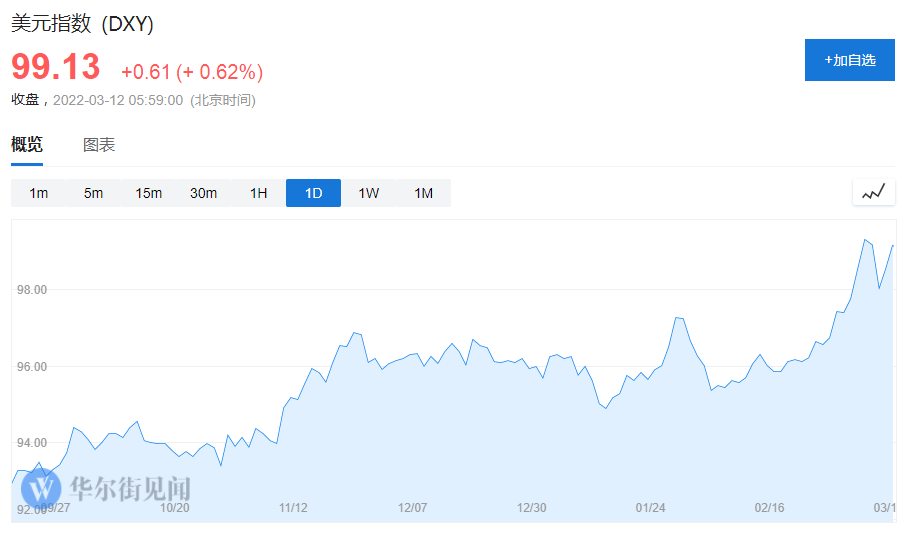
Task: Click the line chart type icon
Action: pyautogui.click(x=873, y=193)
